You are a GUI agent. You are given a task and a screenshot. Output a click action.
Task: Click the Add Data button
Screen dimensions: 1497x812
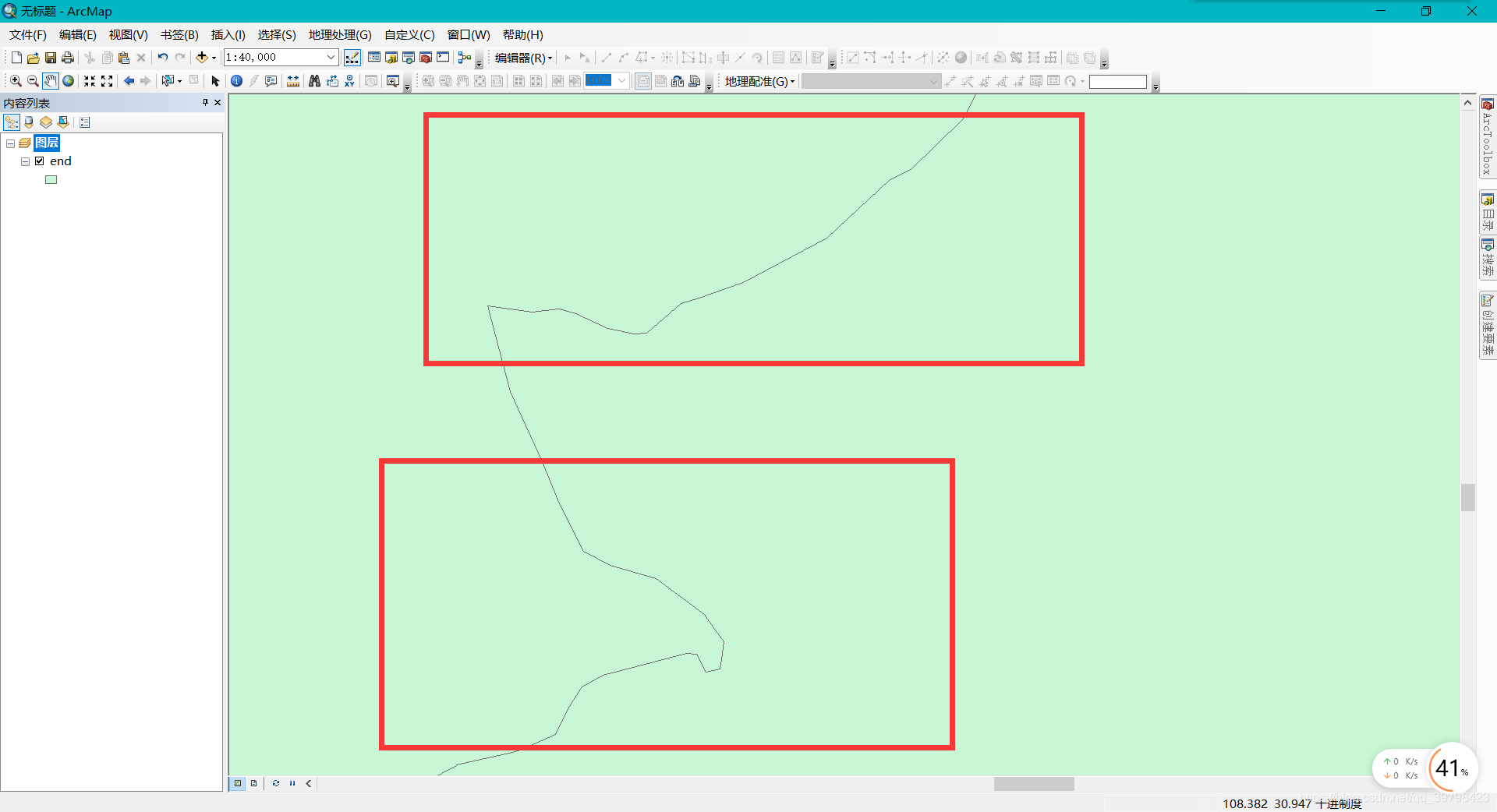[201, 58]
